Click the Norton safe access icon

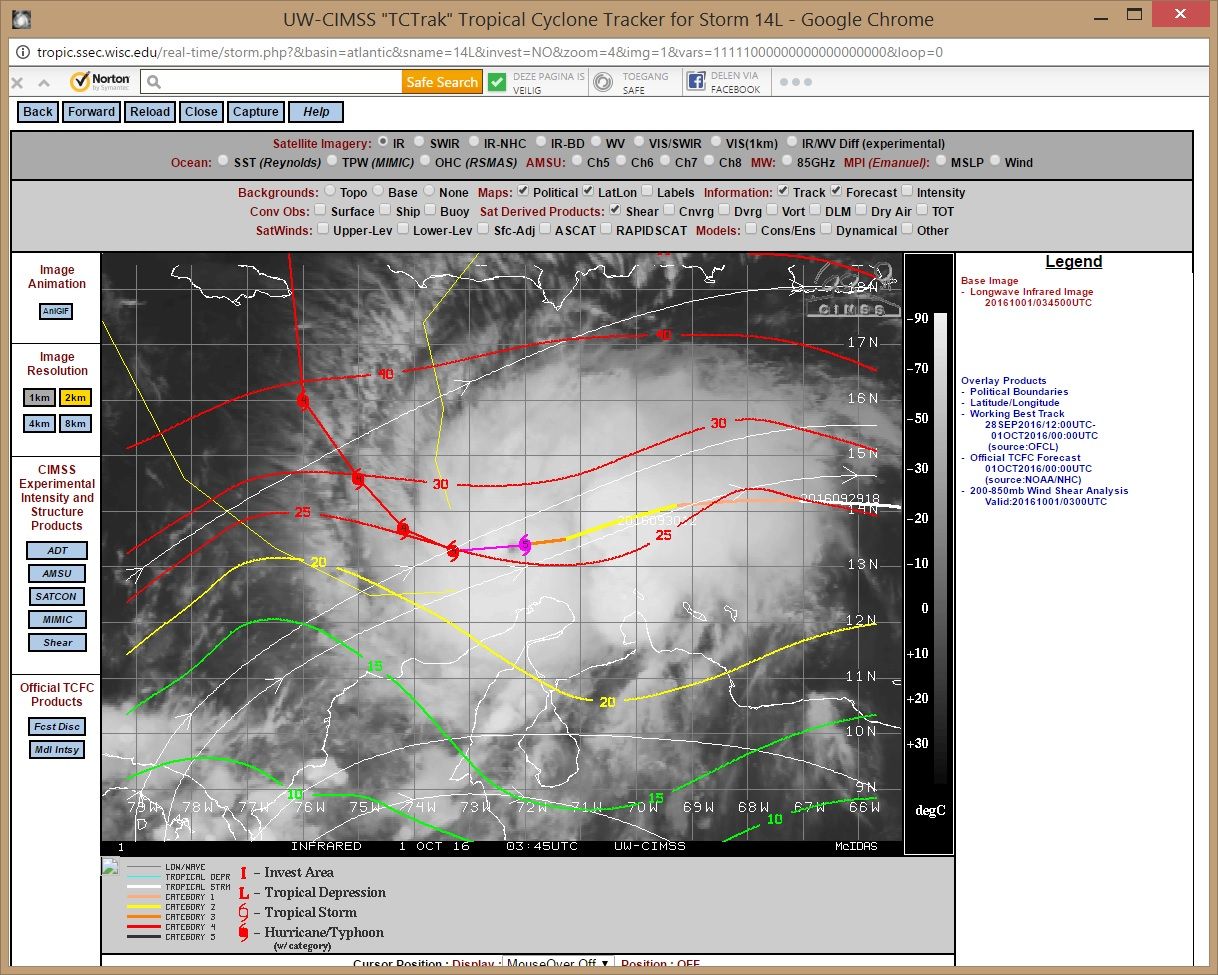(602, 83)
